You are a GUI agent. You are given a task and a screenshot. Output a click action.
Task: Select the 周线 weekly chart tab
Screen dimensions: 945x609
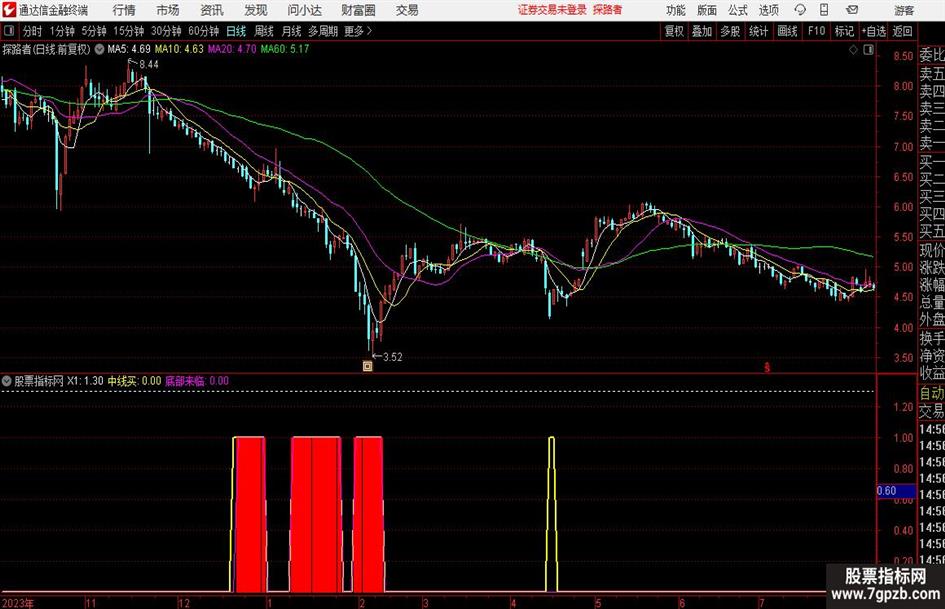[x=264, y=31]
